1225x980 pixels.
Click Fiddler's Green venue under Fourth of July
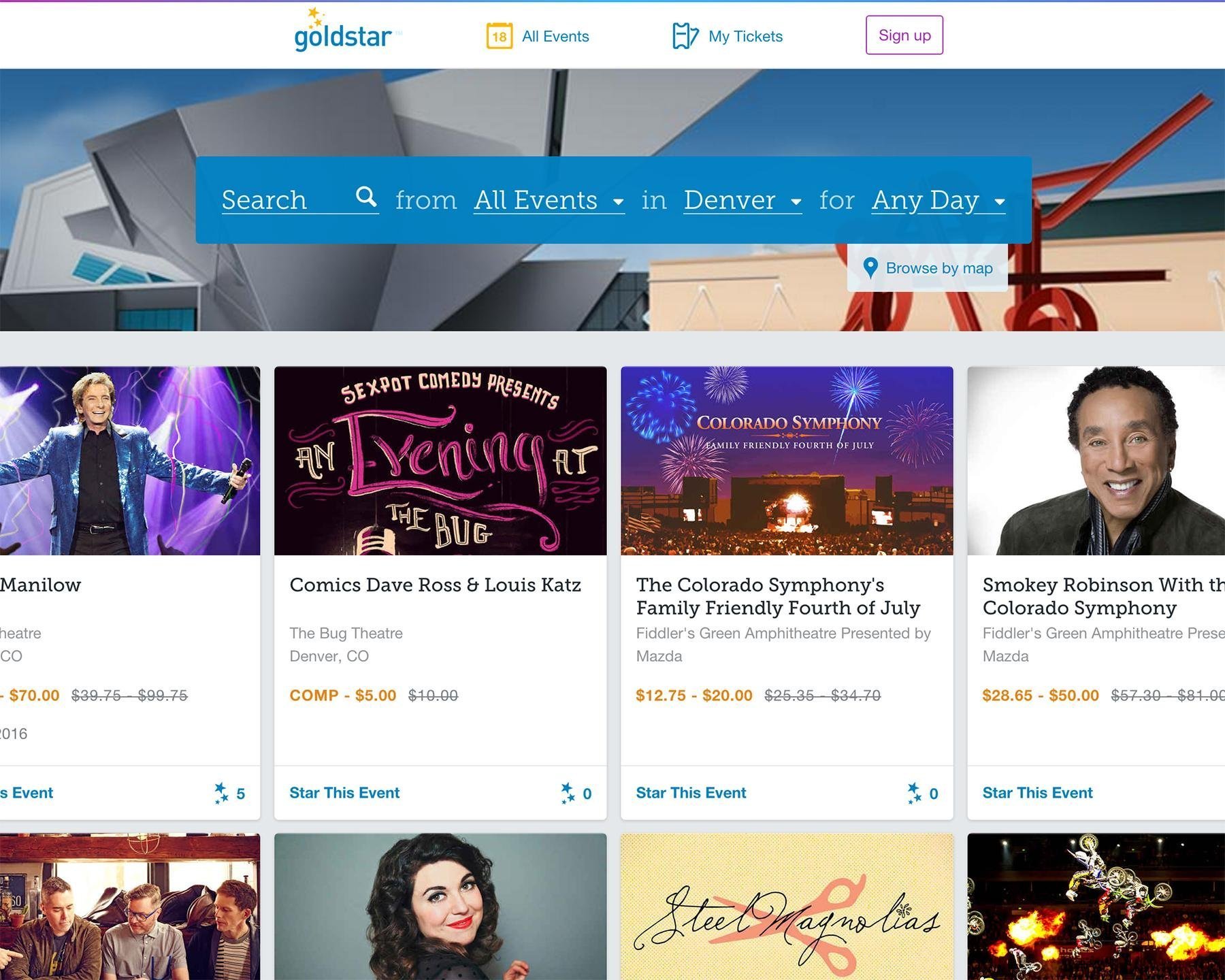(x=783, y=644)
